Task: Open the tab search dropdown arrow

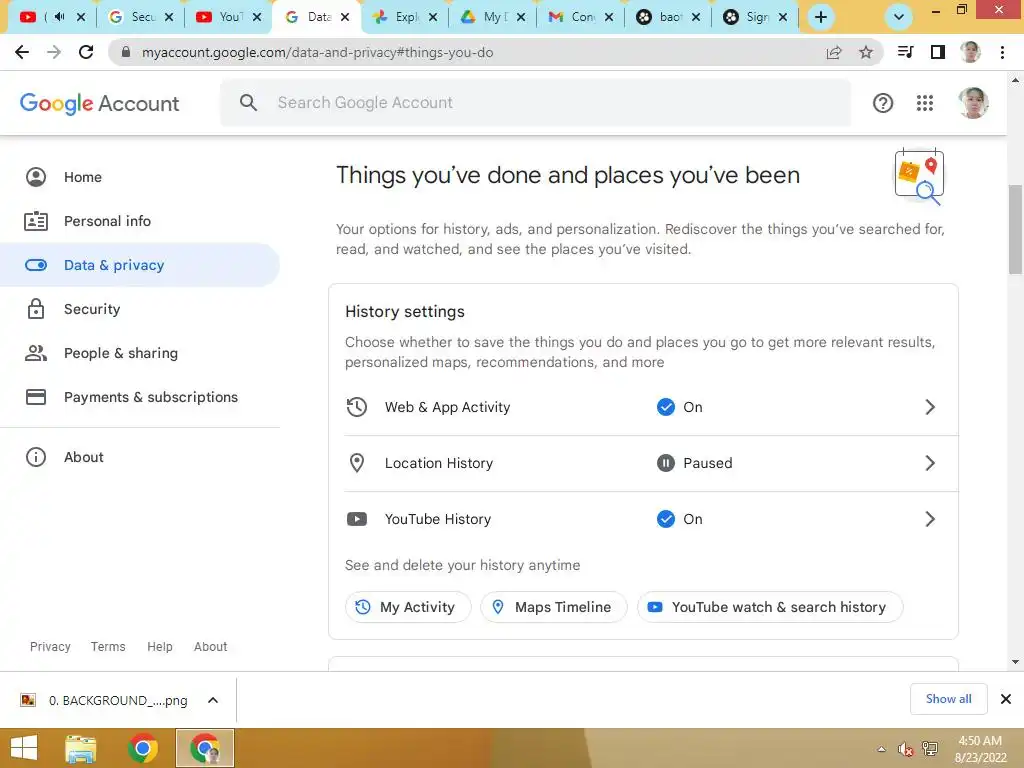Action: coord(899,17)
